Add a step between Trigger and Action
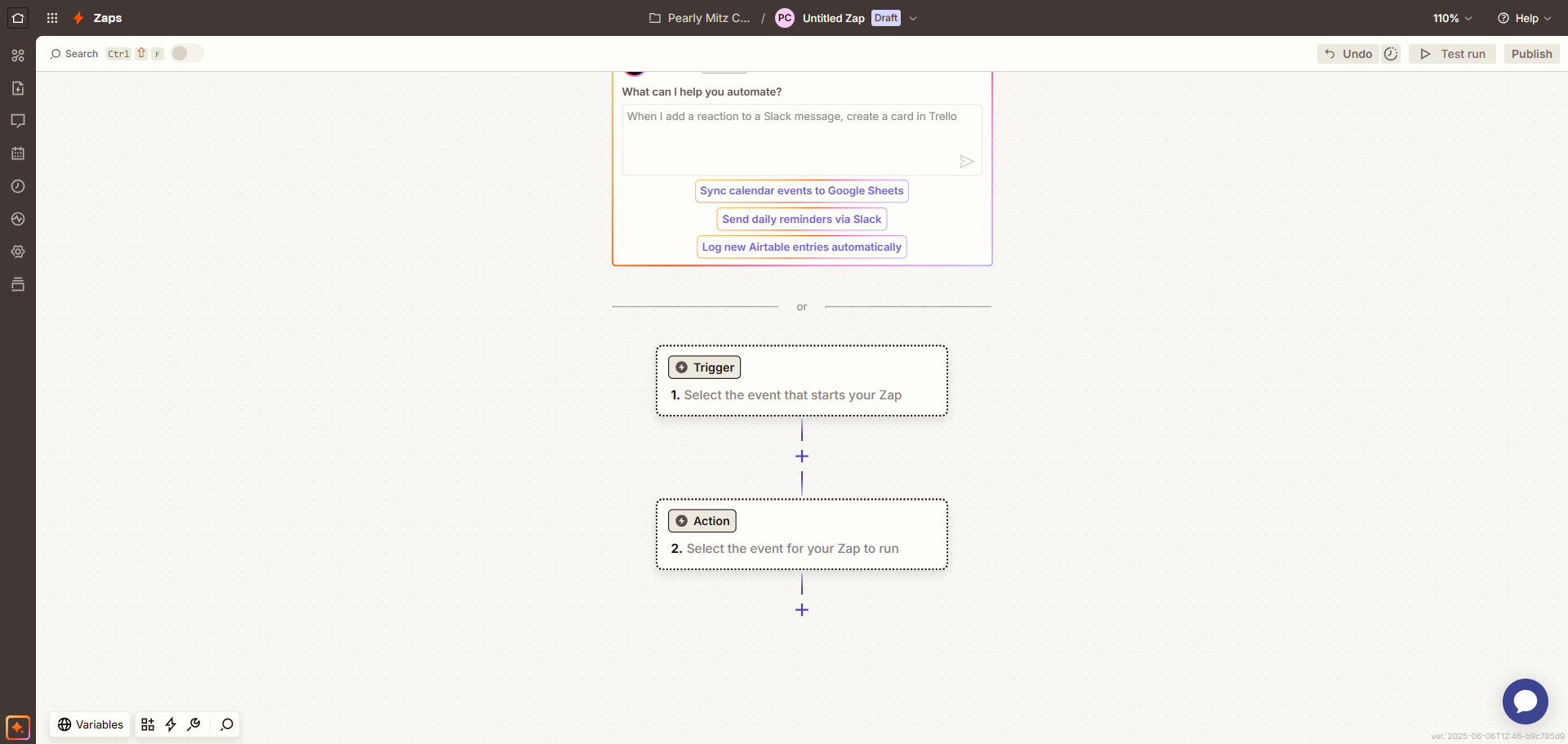The height and width of the screenshot is (744, 1568). pyautogui.click(x=802, y=457)
